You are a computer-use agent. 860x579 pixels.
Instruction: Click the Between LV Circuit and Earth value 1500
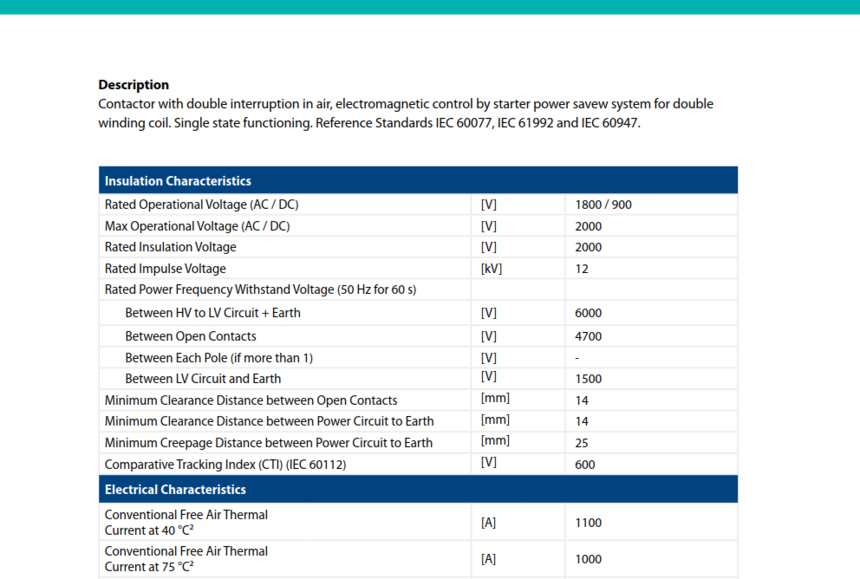588,379
